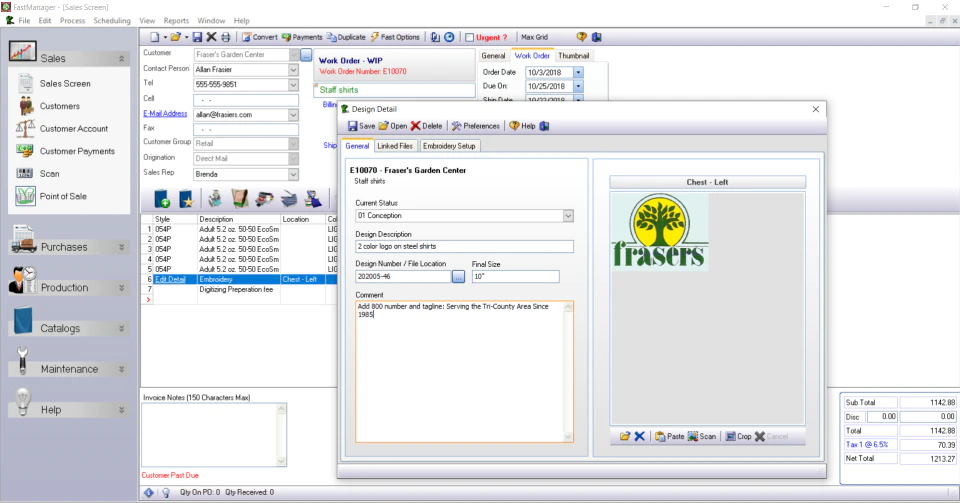This screenshot has height=503, width=960.
Task: Click Help in Design Detail toolbar
Action: [x=523, y=126]
